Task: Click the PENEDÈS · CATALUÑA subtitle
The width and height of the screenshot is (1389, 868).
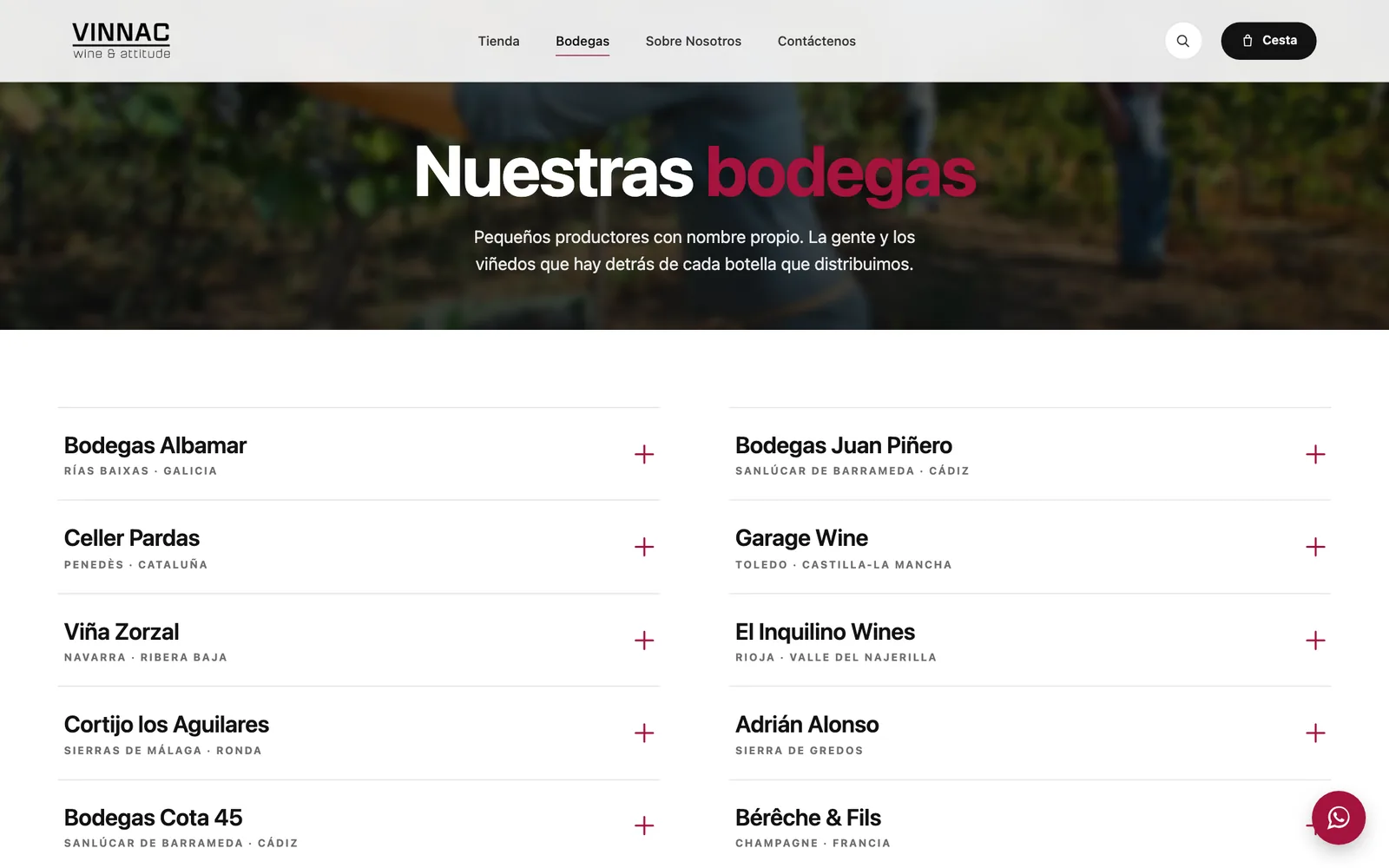Action: (x=135, y=565)
